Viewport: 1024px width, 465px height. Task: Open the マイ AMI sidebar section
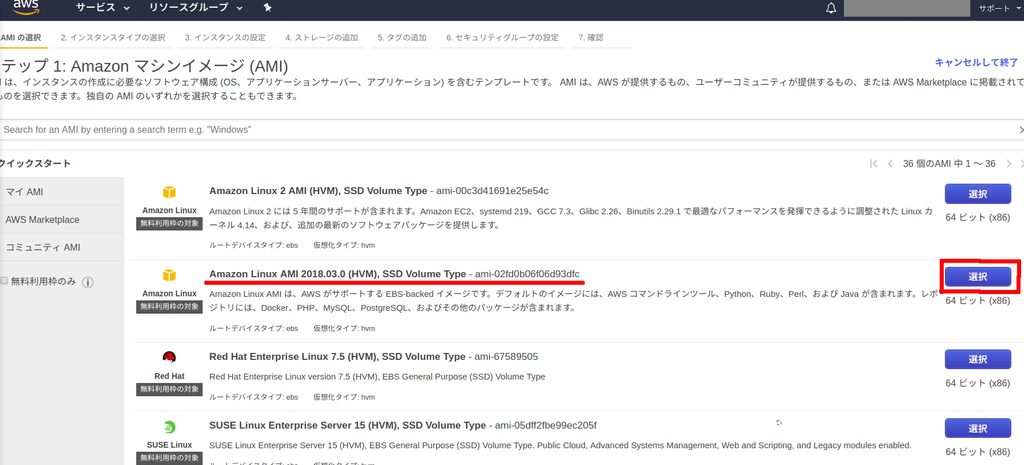pos(61,191)
